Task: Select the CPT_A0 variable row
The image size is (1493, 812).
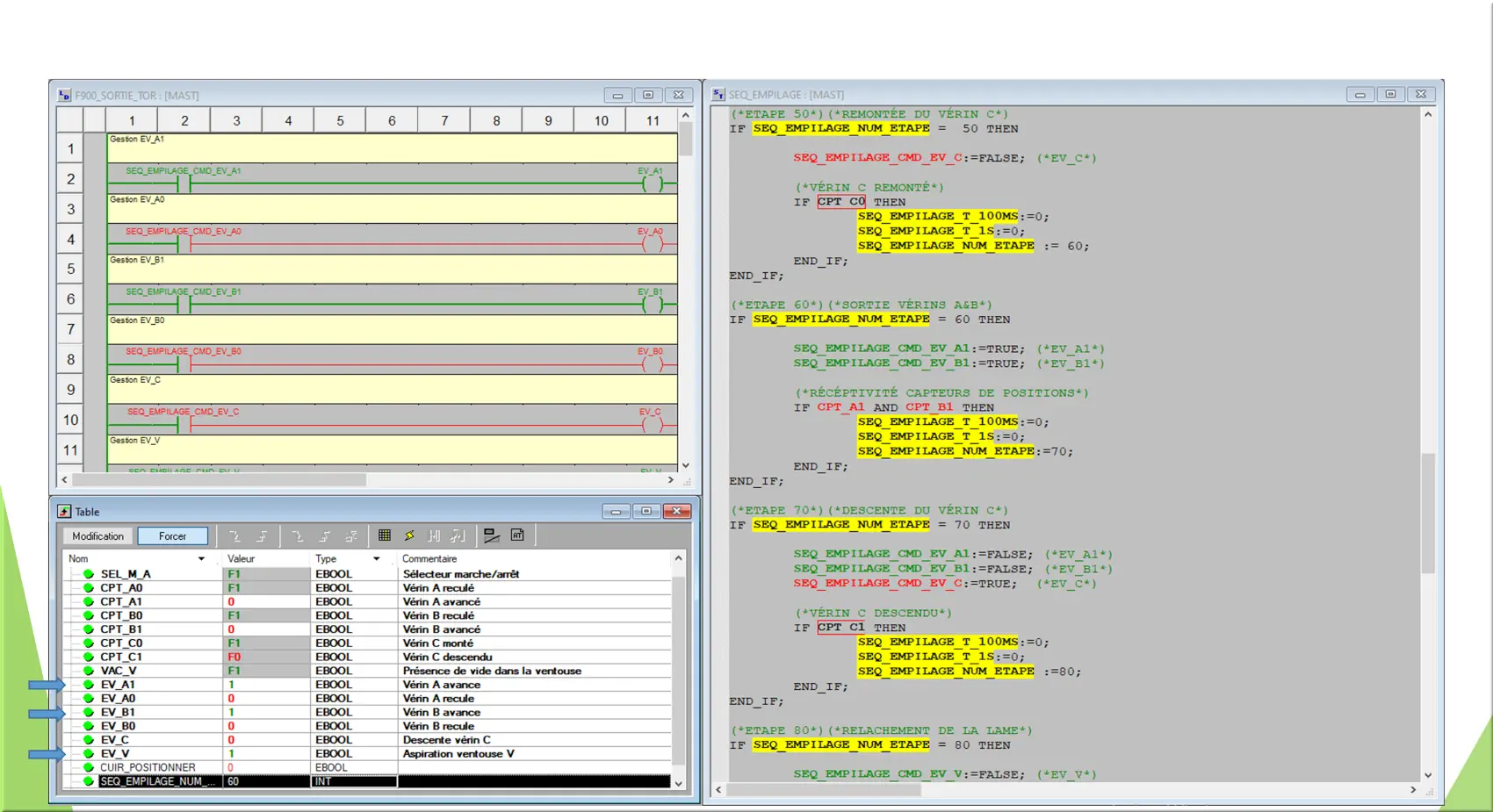Action: 369,588
